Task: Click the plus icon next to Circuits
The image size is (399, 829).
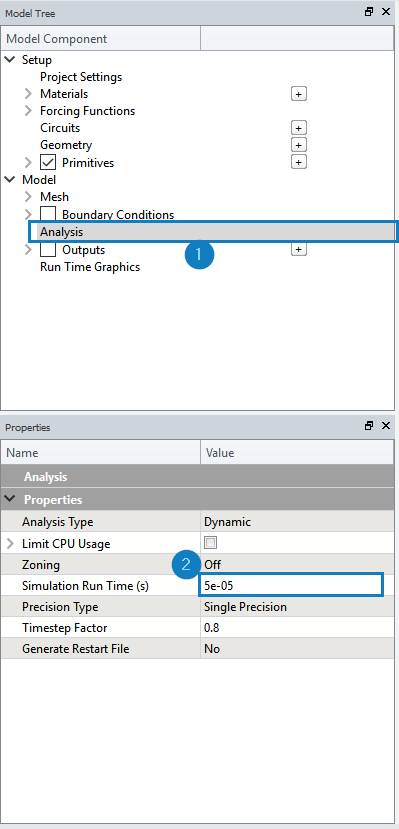Action: pyautogui.click(x=299, y=128)
